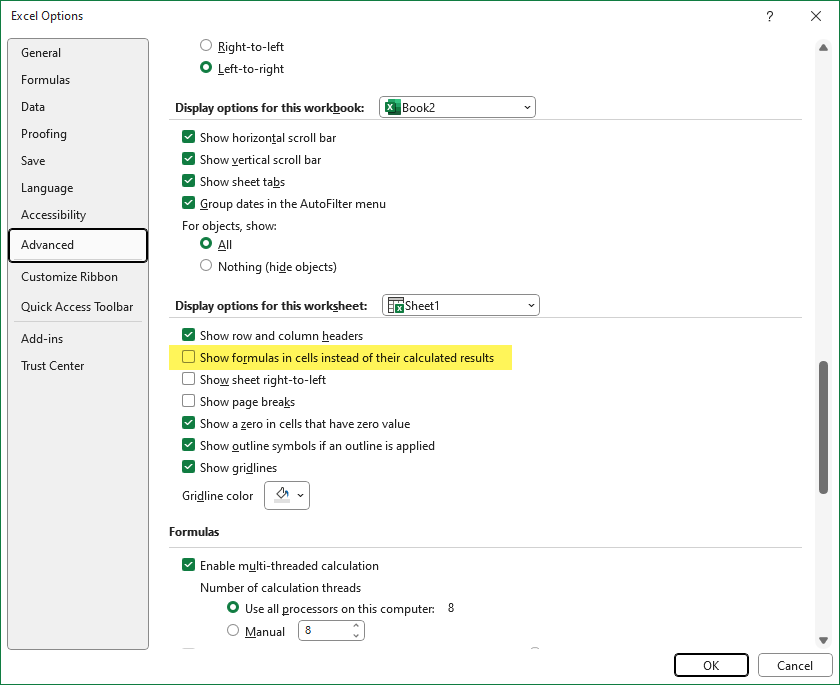Viewport: 840px width, 685px height.
Task: Open the gridline color dropdown arrow
Action: tap(301, 495)
